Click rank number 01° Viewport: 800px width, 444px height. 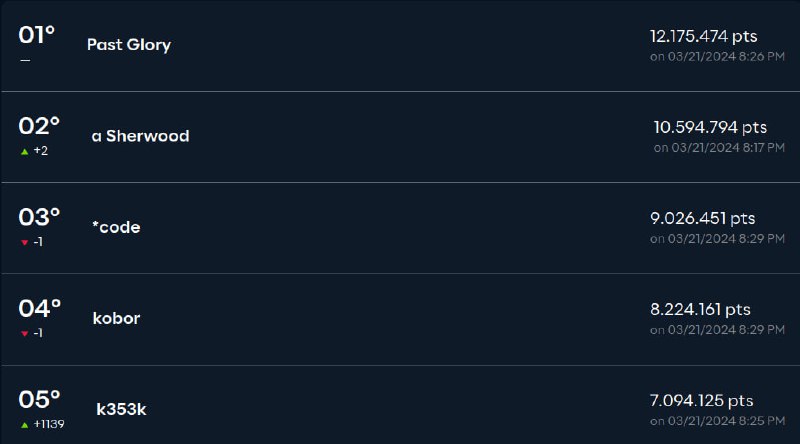pos(36,35)
